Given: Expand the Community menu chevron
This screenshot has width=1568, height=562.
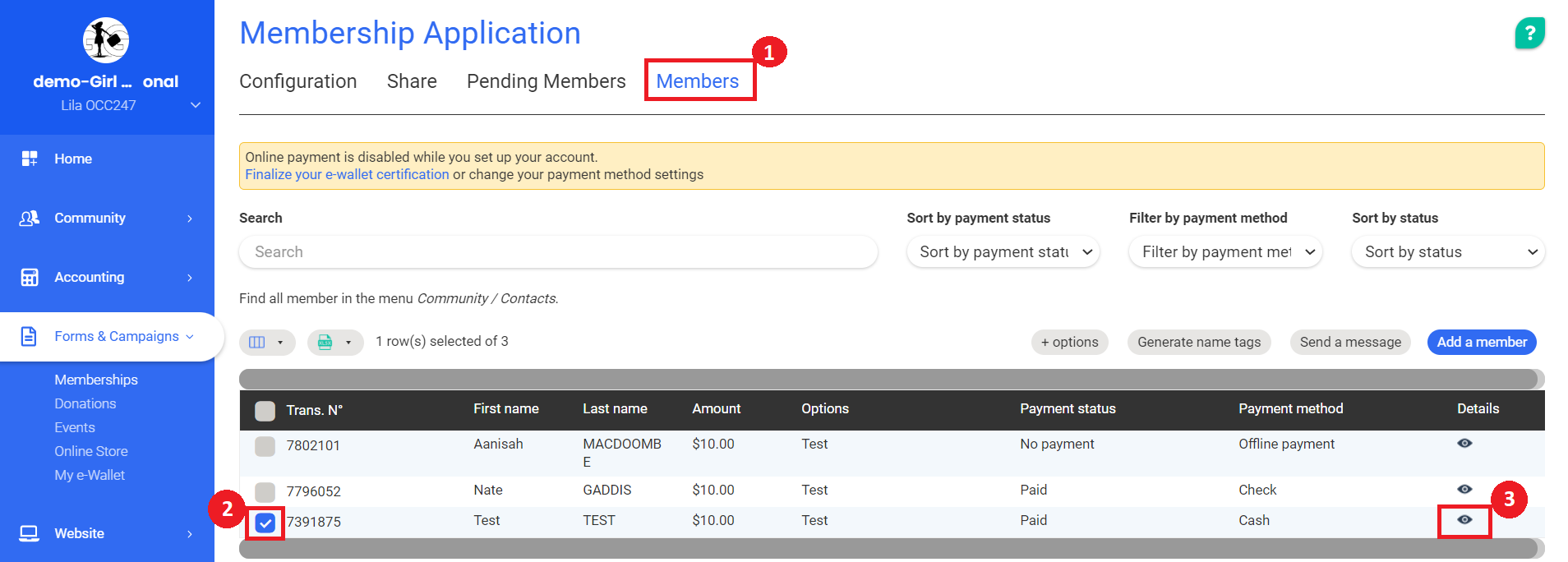Looking at the screenshot, I should 190,219.
